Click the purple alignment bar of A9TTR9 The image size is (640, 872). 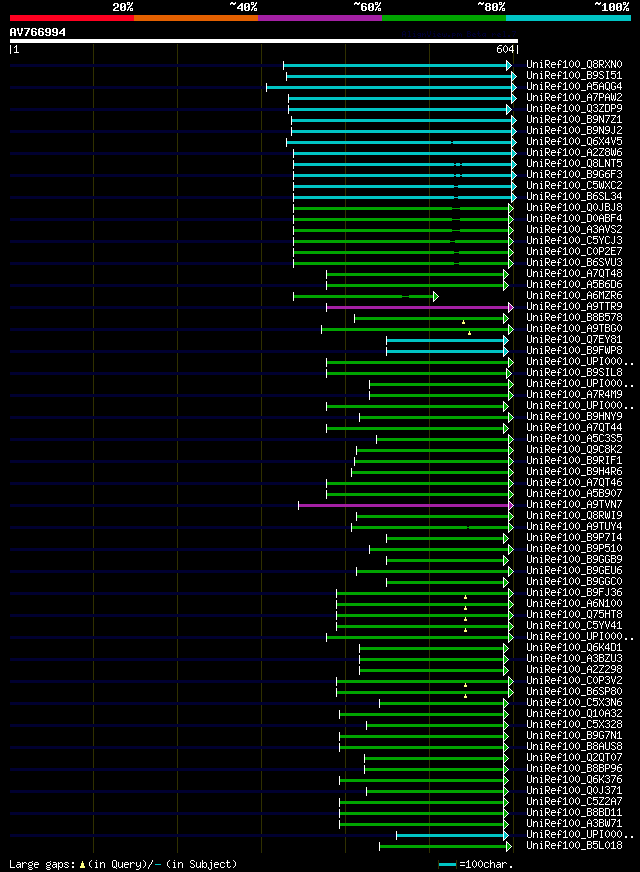[x=420, y=307]
